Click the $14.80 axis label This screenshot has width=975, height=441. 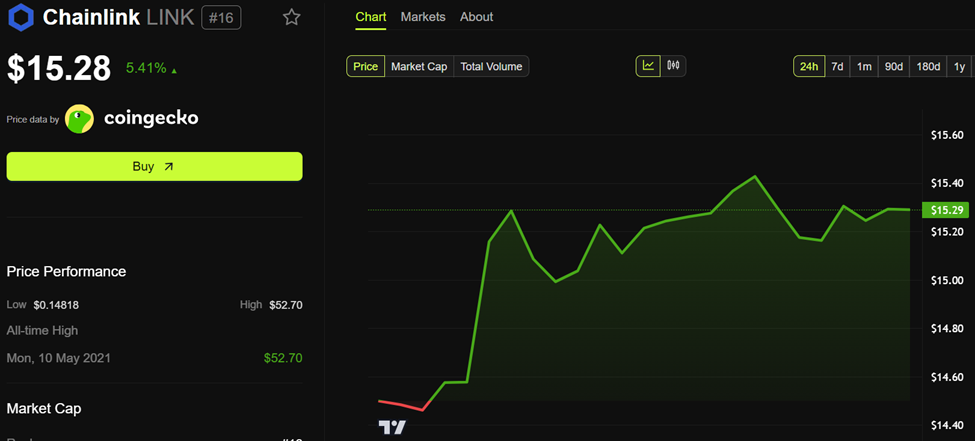tap(947, 328)
